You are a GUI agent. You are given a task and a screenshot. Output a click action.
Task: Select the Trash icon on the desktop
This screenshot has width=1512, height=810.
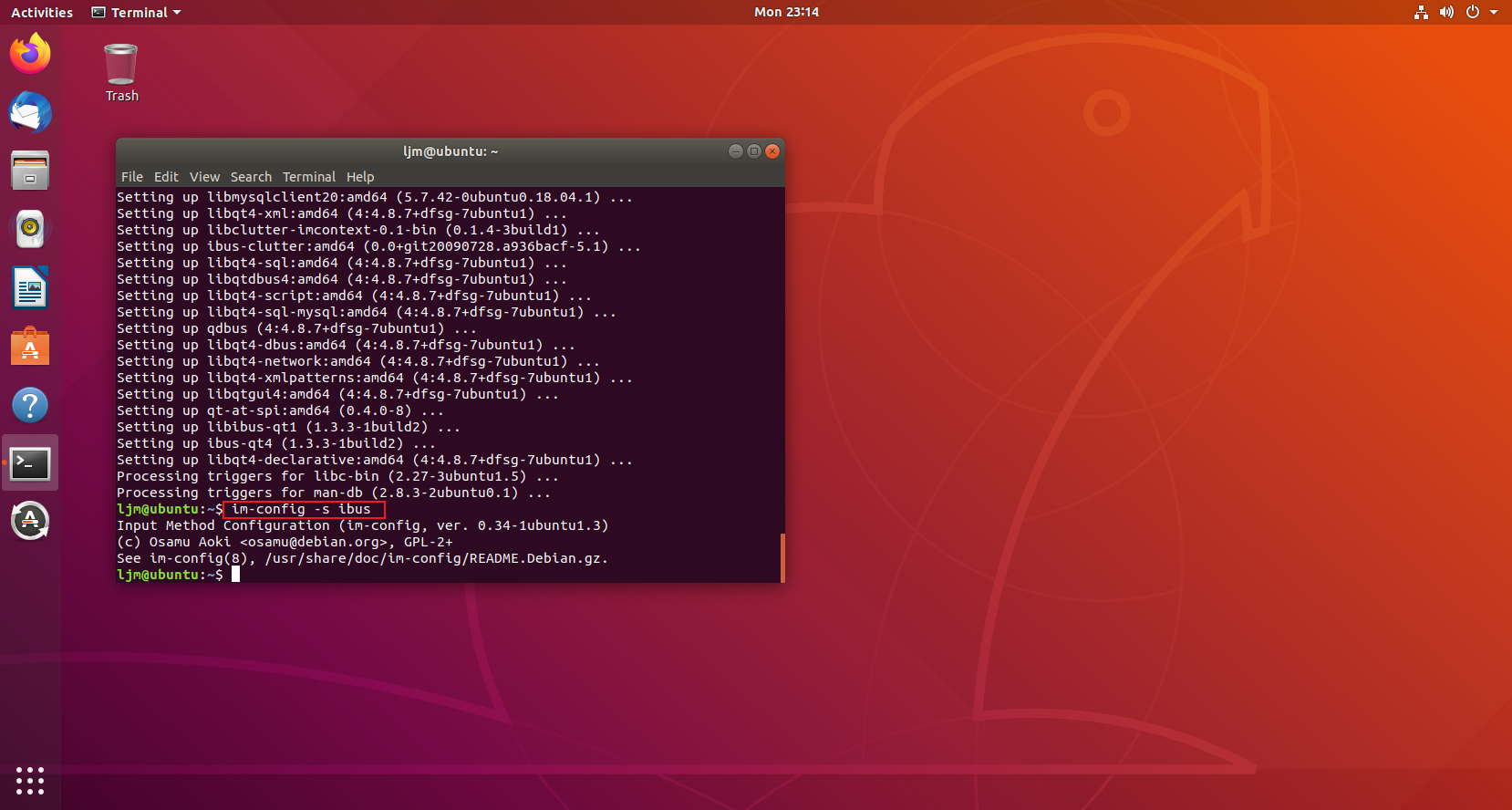click(x=121, y=73)
